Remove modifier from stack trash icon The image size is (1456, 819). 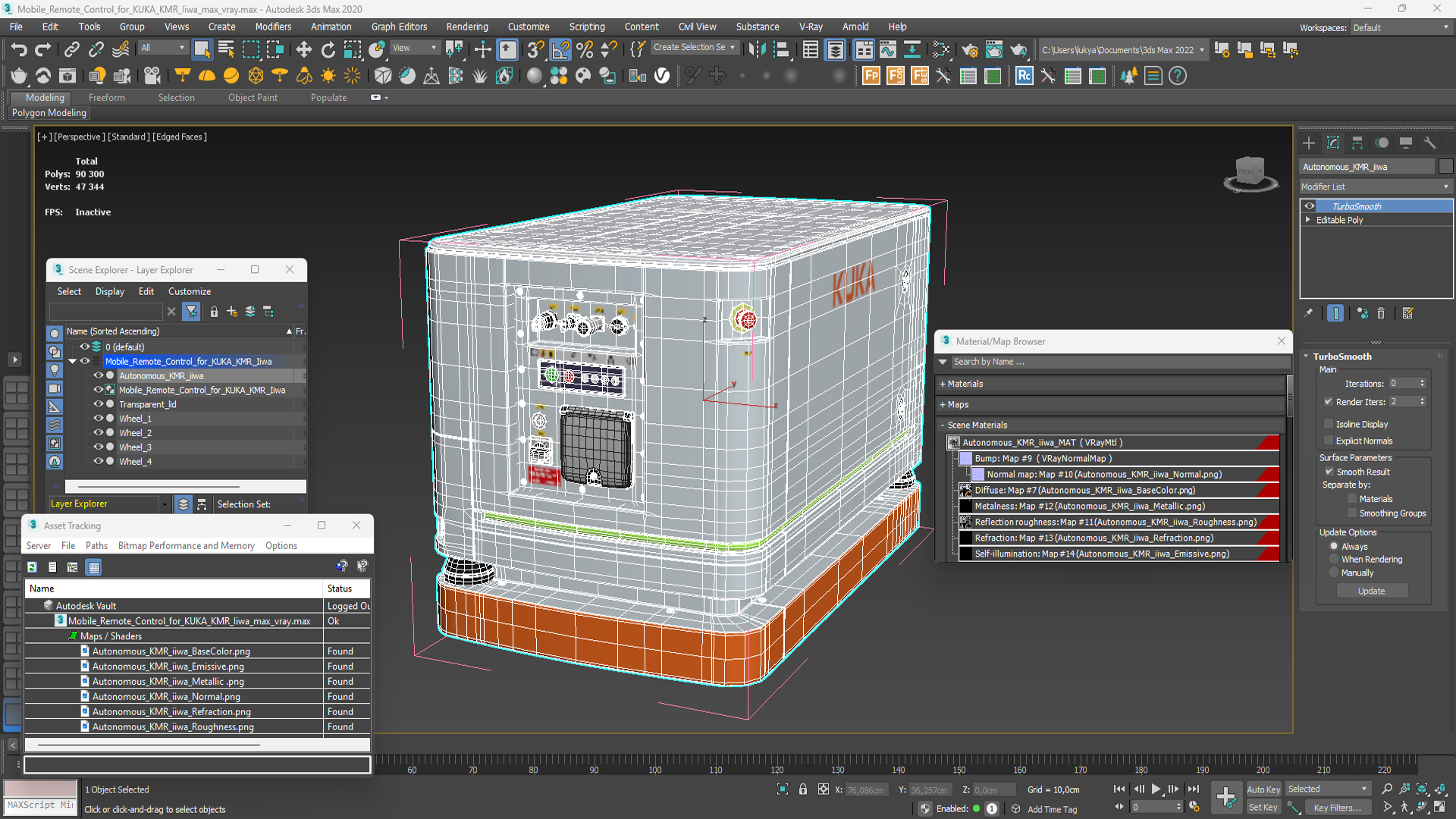(x=1381, y=313)
